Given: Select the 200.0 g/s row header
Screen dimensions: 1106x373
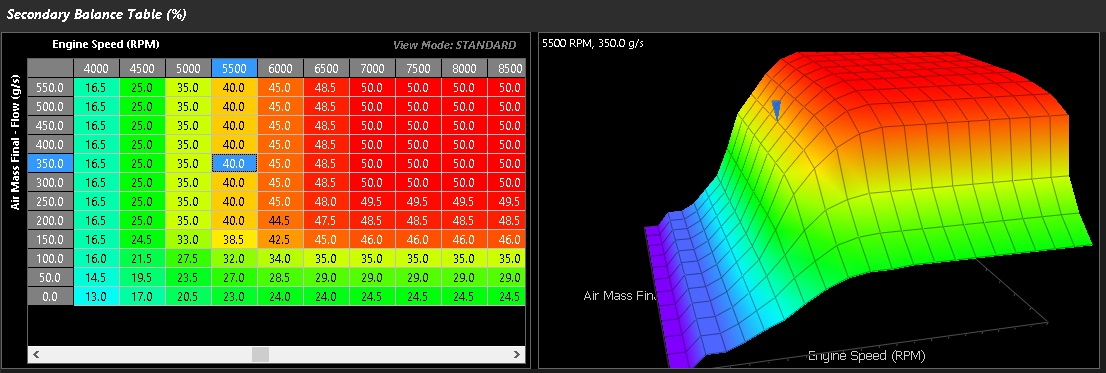Looking at the screenshot, I should (50, 220).
